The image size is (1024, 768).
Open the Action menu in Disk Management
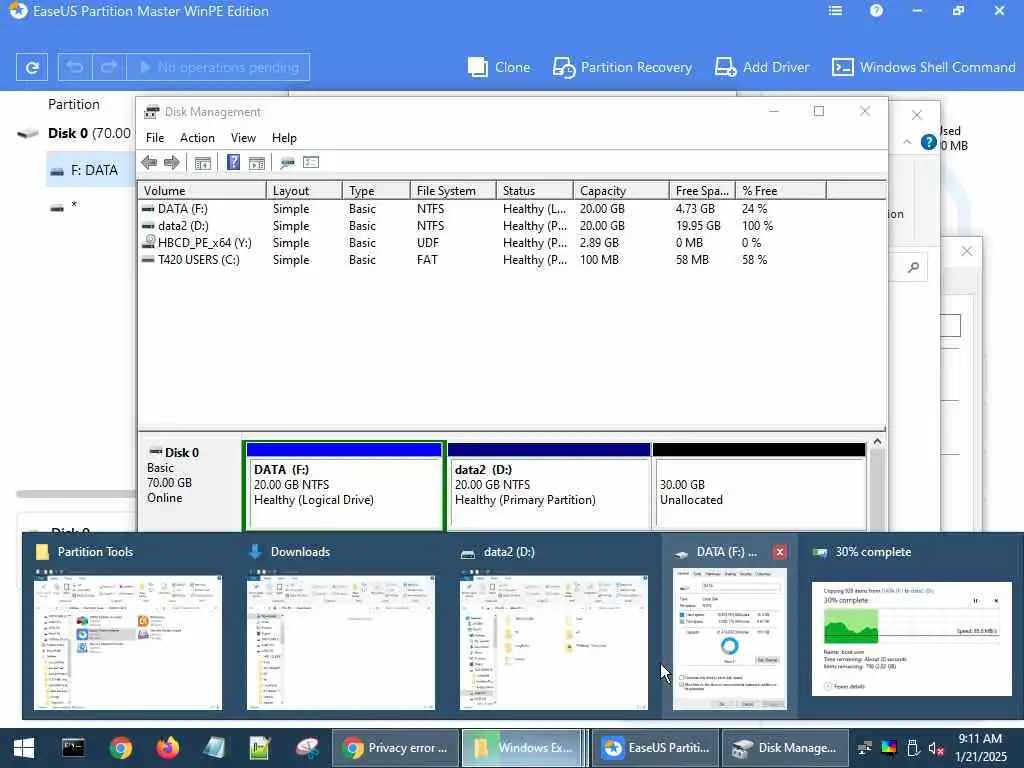197,138
